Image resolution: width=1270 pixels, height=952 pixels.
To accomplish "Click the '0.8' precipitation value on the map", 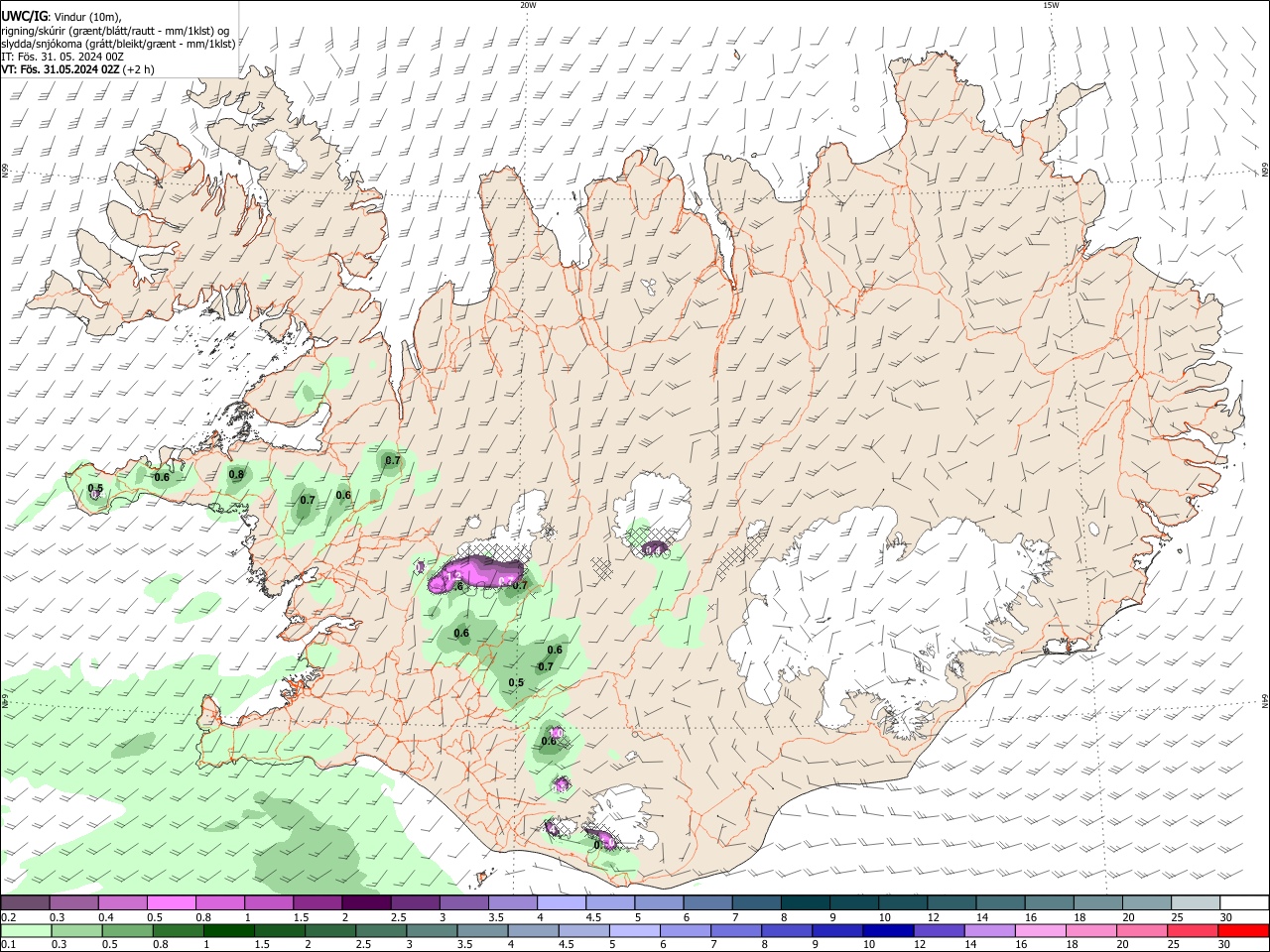I will [236, 475].
